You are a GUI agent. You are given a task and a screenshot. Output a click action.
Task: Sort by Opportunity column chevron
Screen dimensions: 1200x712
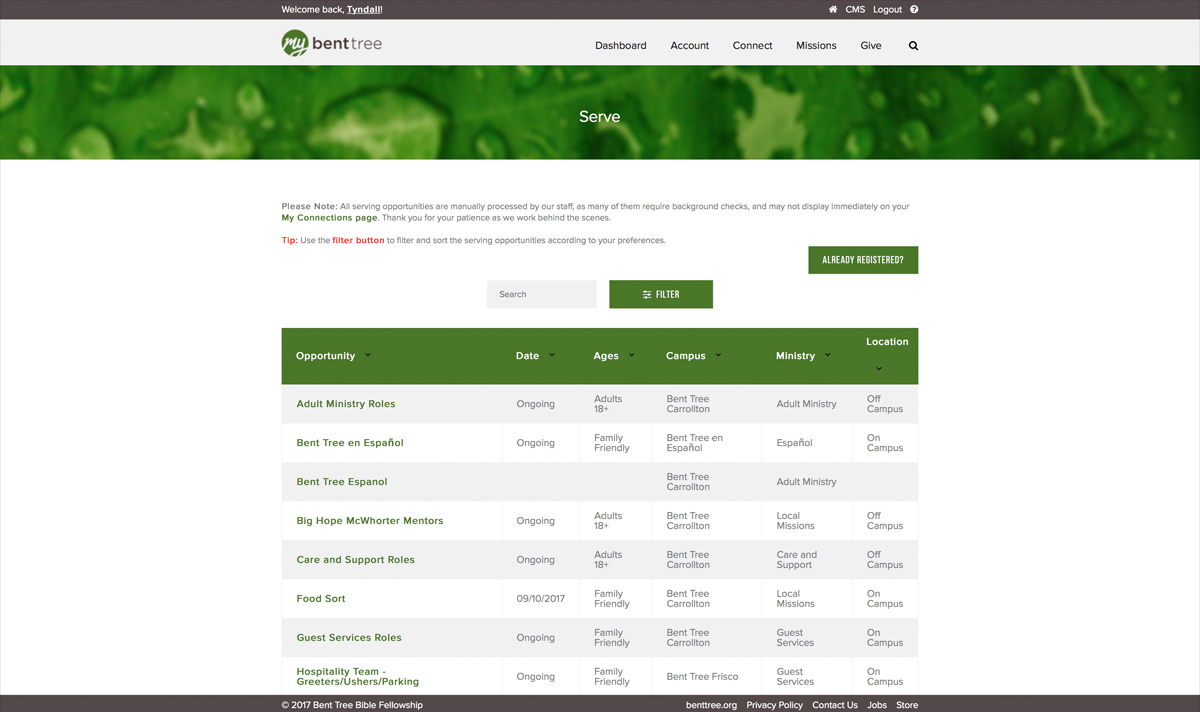(x=368, y=355)
